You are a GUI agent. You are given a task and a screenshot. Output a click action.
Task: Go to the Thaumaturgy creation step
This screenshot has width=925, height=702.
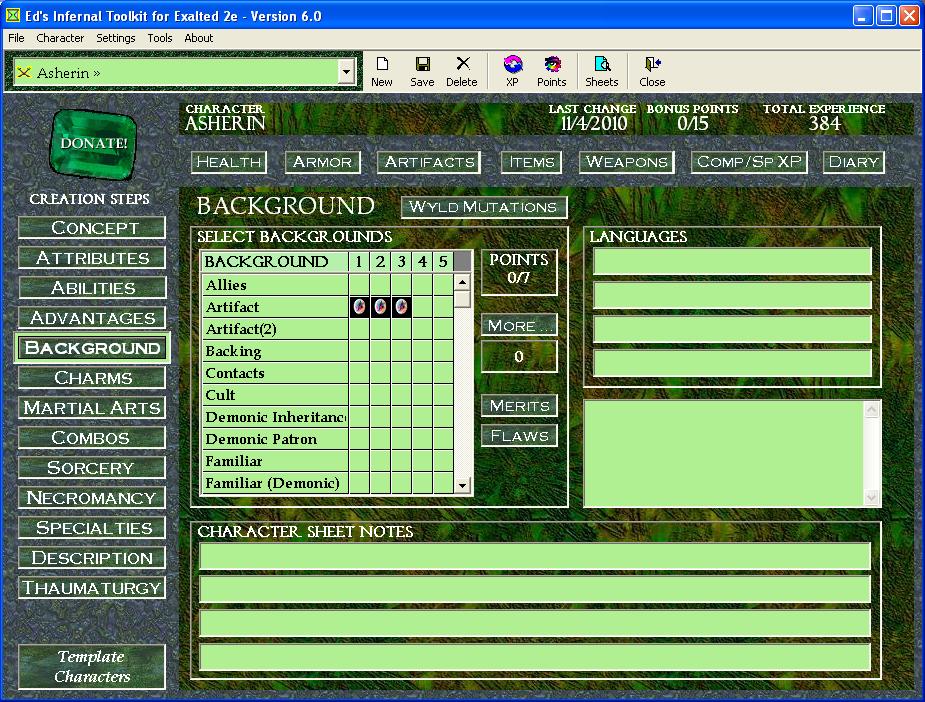coord(92,588)
